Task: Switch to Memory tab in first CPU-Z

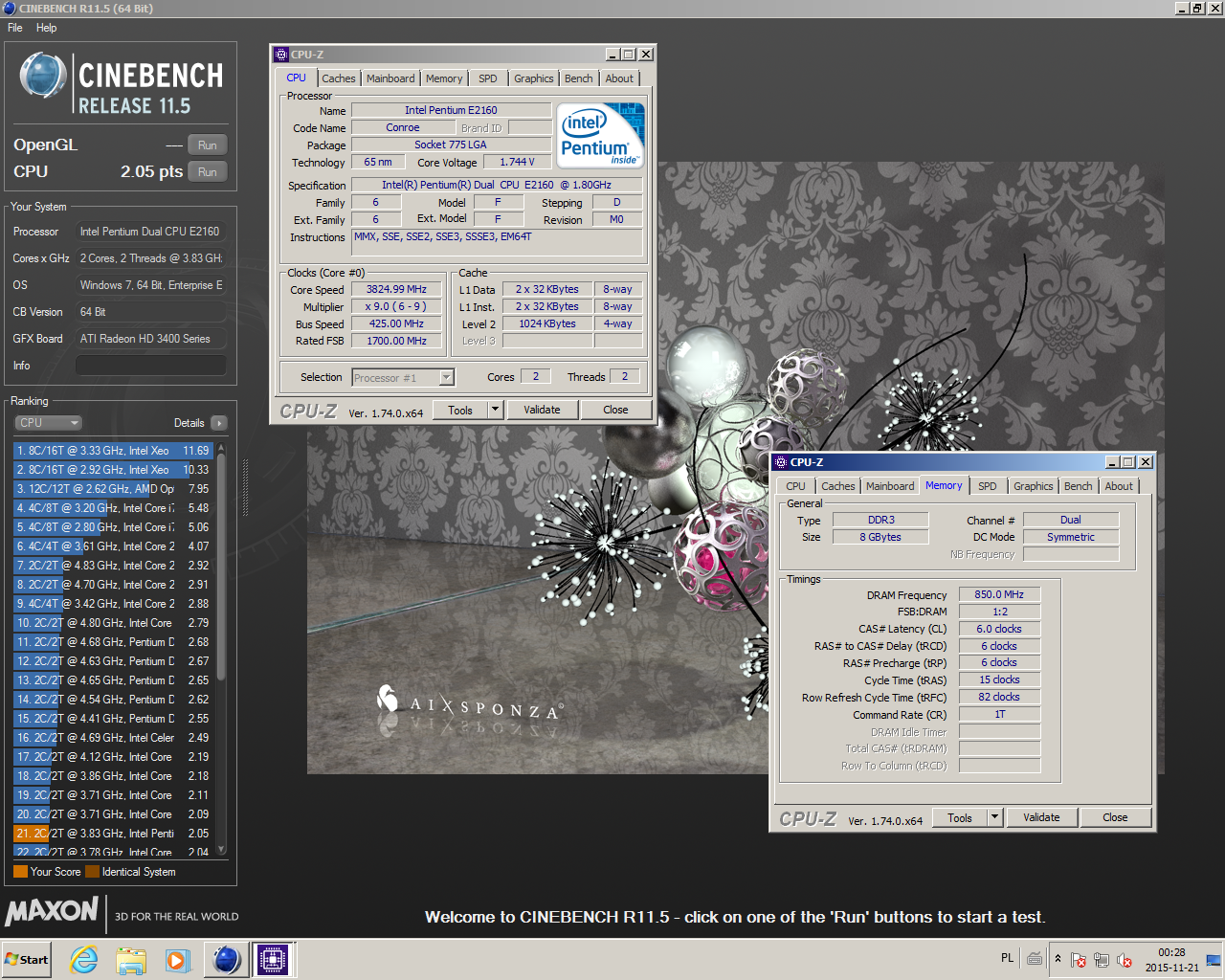Action: pos(444,78)
